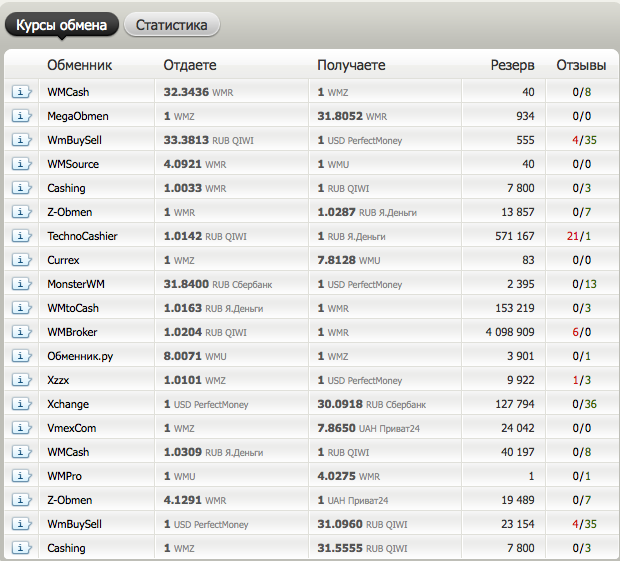
Task: Open WMBroker reviews 6/0
Action: pyautogui.click(x=582, y=332)
